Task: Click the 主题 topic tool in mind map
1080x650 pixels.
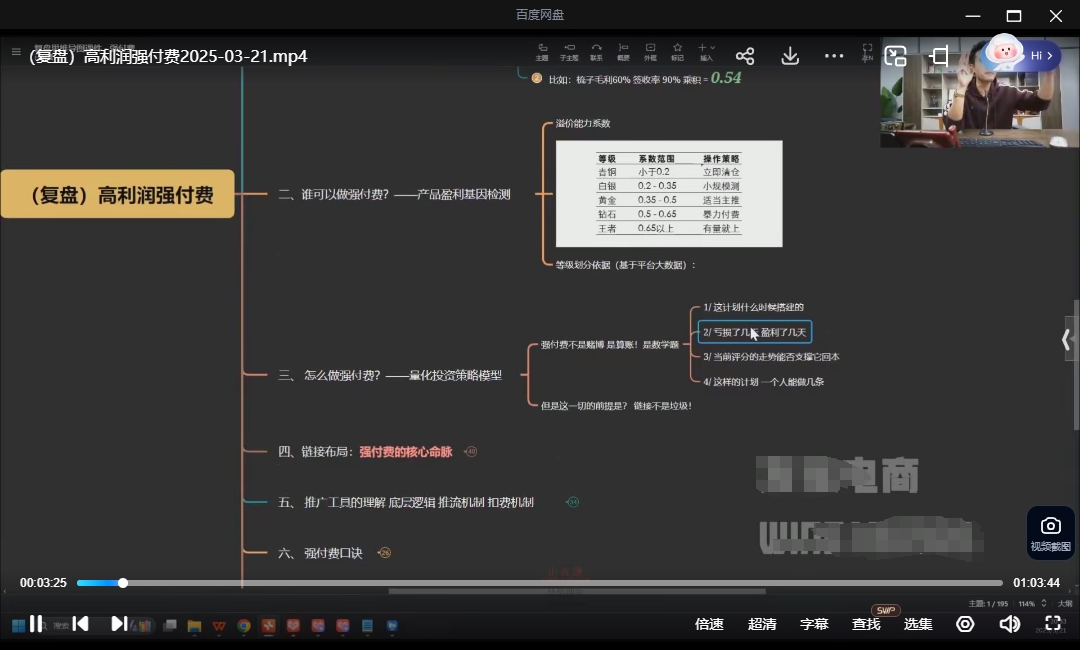Action: [x=542, y=52]
